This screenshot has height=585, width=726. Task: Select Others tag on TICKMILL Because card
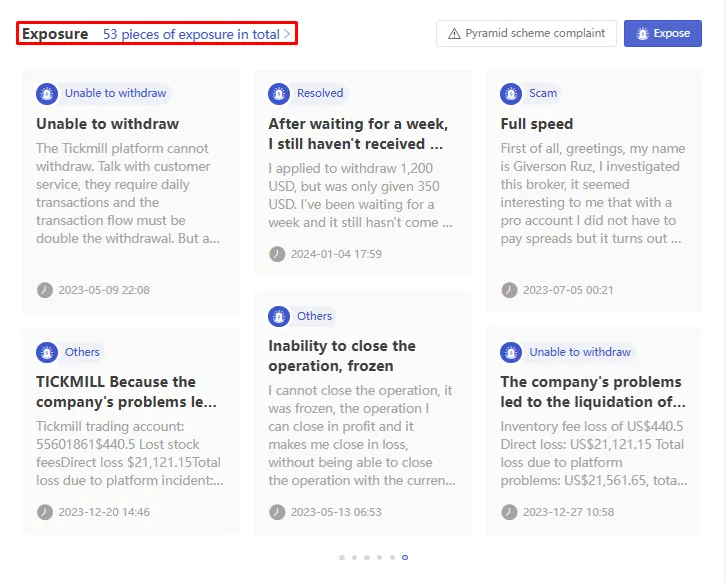click(x=82, y=352)
